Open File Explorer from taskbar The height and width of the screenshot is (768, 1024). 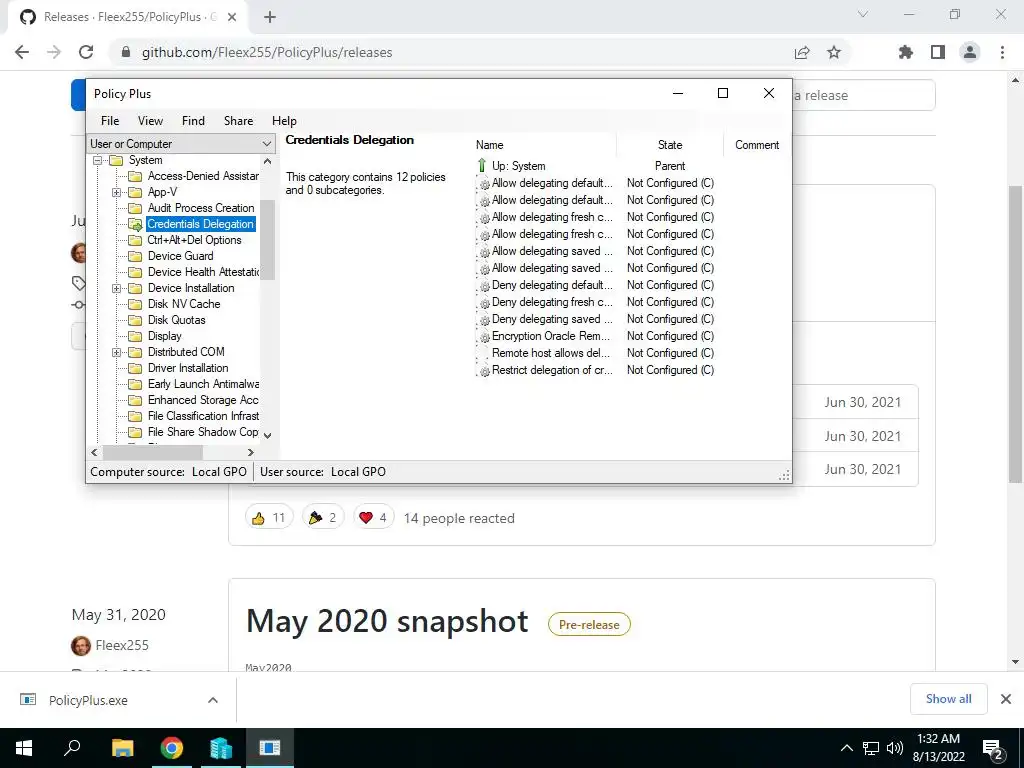click(122, 748)
